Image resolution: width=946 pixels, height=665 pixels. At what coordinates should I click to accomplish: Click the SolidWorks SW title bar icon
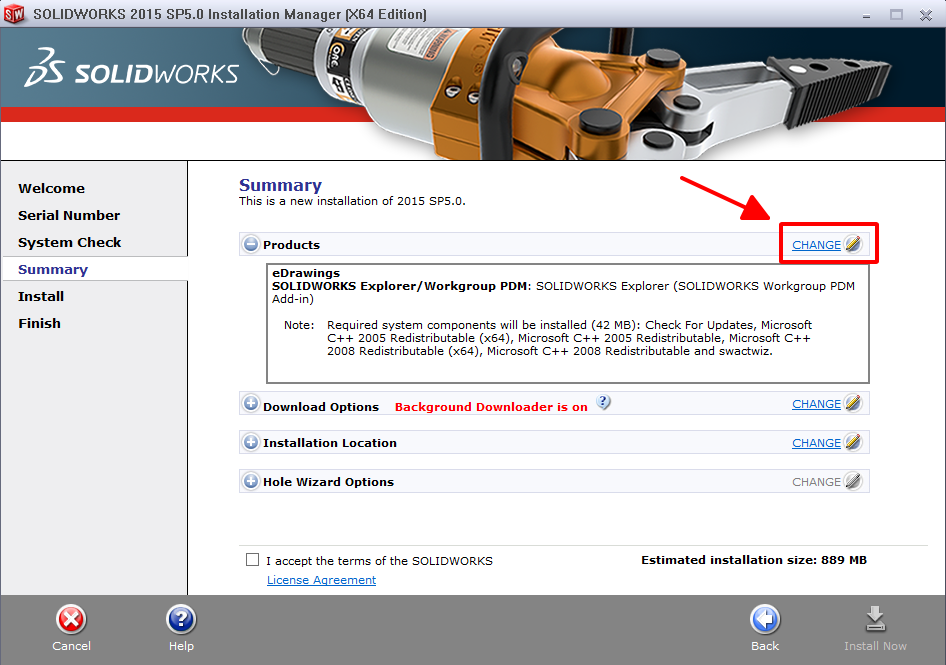coord(14,13)
